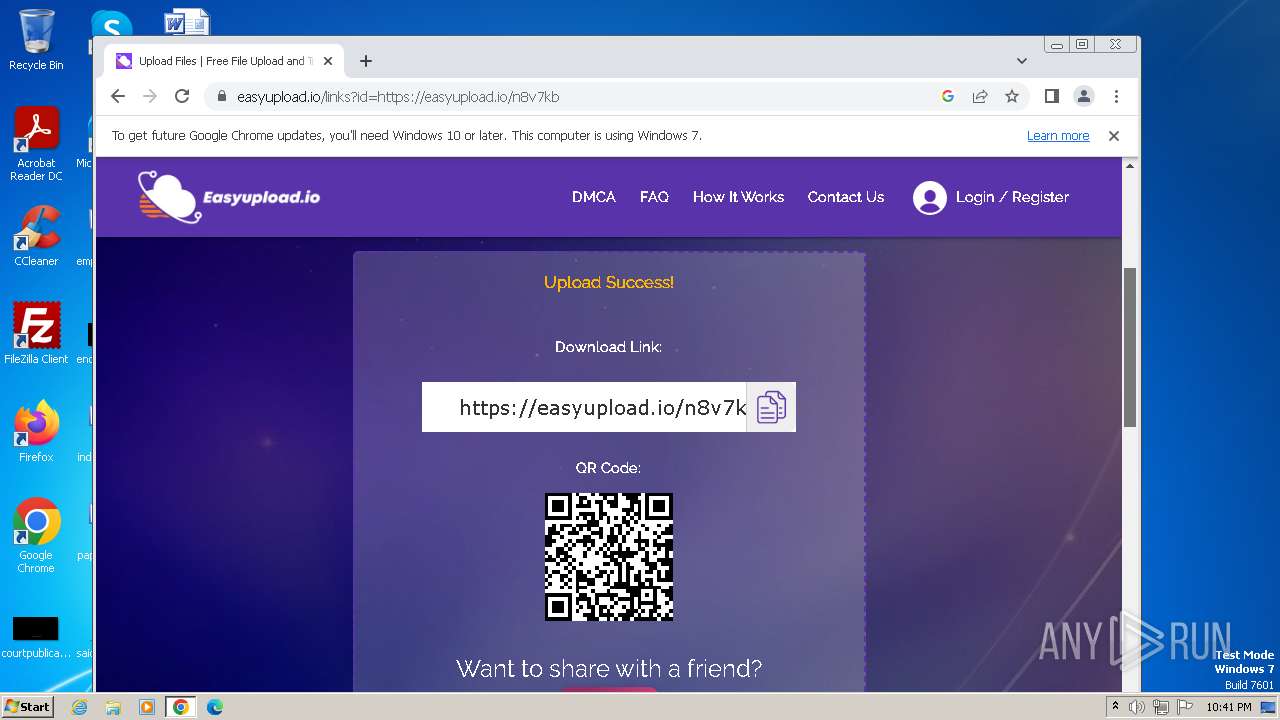The image size is (1280, 720).
Task: Expand the tab search chevron
Action: [x=1021, y=61]
